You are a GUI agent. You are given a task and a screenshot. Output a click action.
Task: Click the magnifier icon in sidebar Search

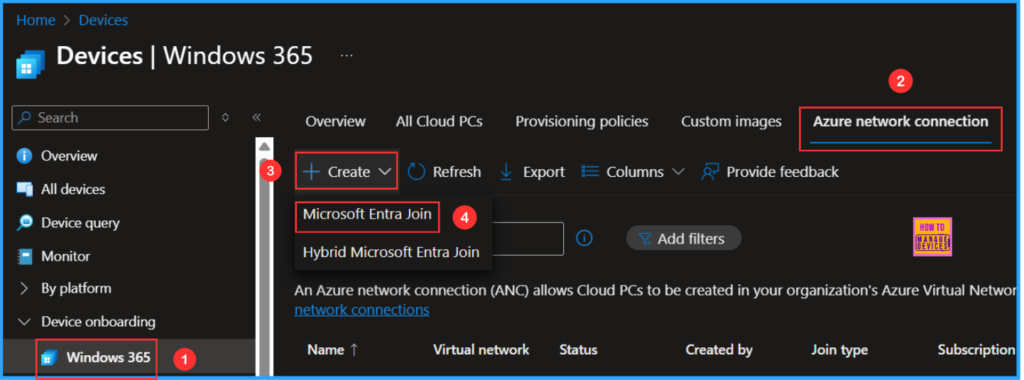coord(24,118)
